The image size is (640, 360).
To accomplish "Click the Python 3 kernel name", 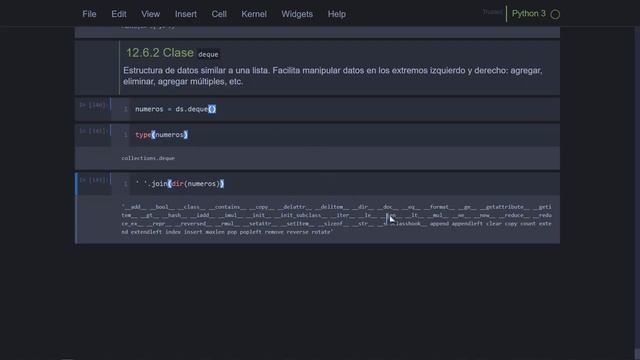I will click(x=529, y=13).
